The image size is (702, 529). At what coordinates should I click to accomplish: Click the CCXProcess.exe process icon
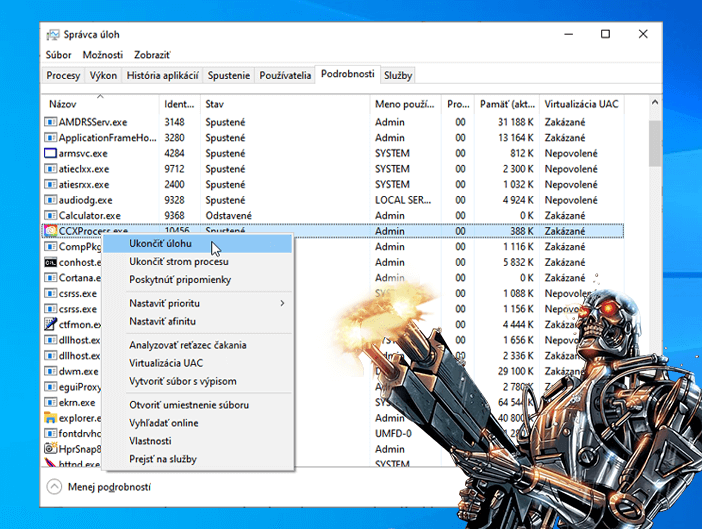point(50,231)
